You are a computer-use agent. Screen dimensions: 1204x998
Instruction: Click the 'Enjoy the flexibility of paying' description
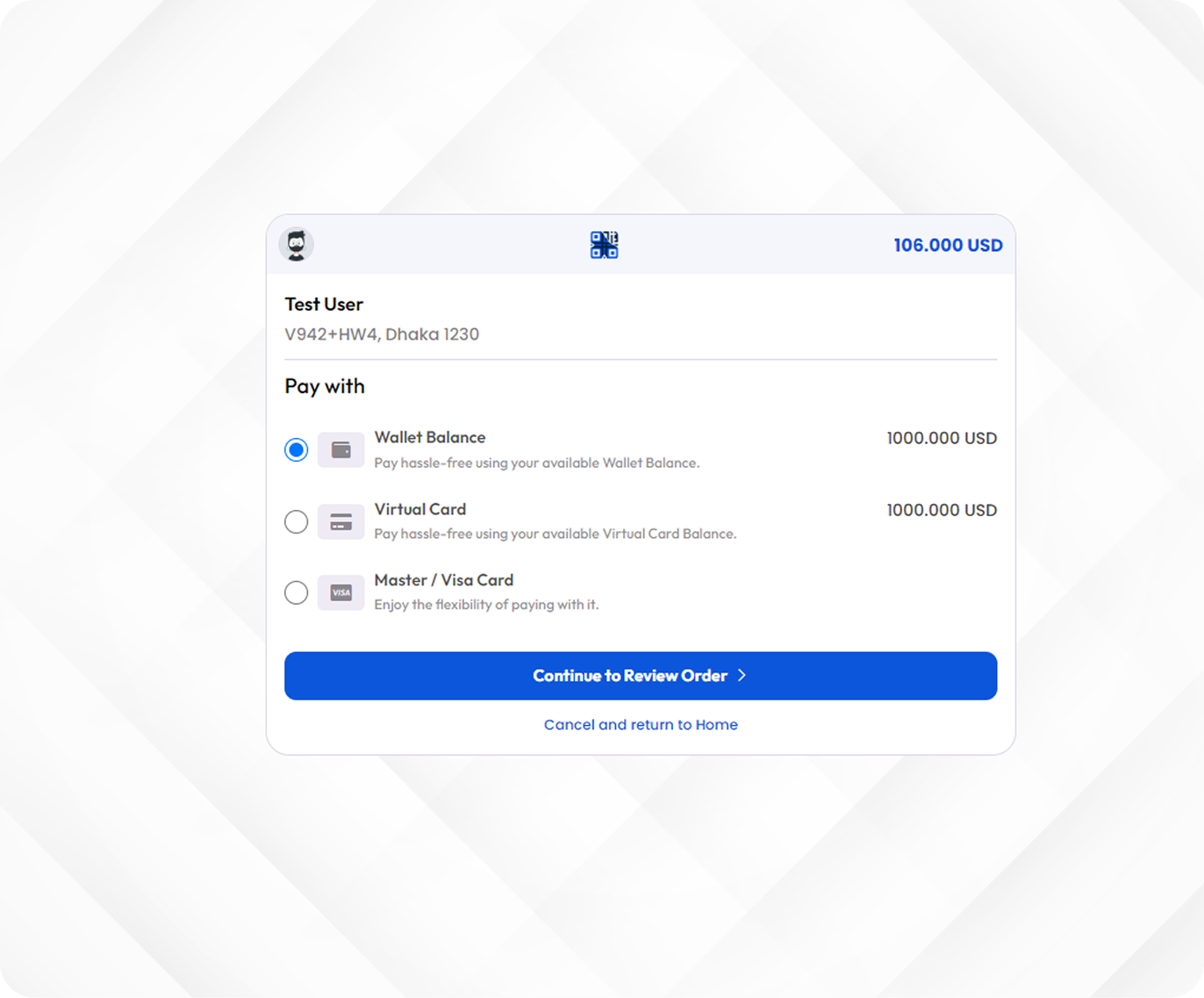tap(486, 605)
